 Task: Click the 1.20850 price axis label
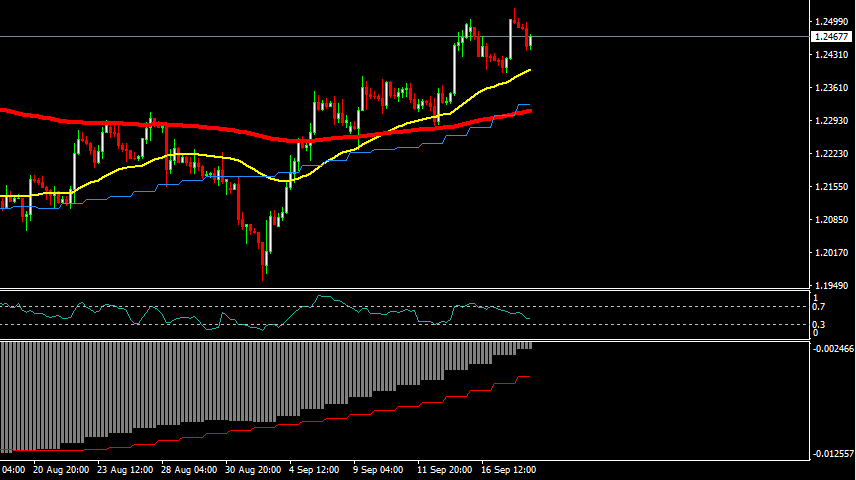831,220
